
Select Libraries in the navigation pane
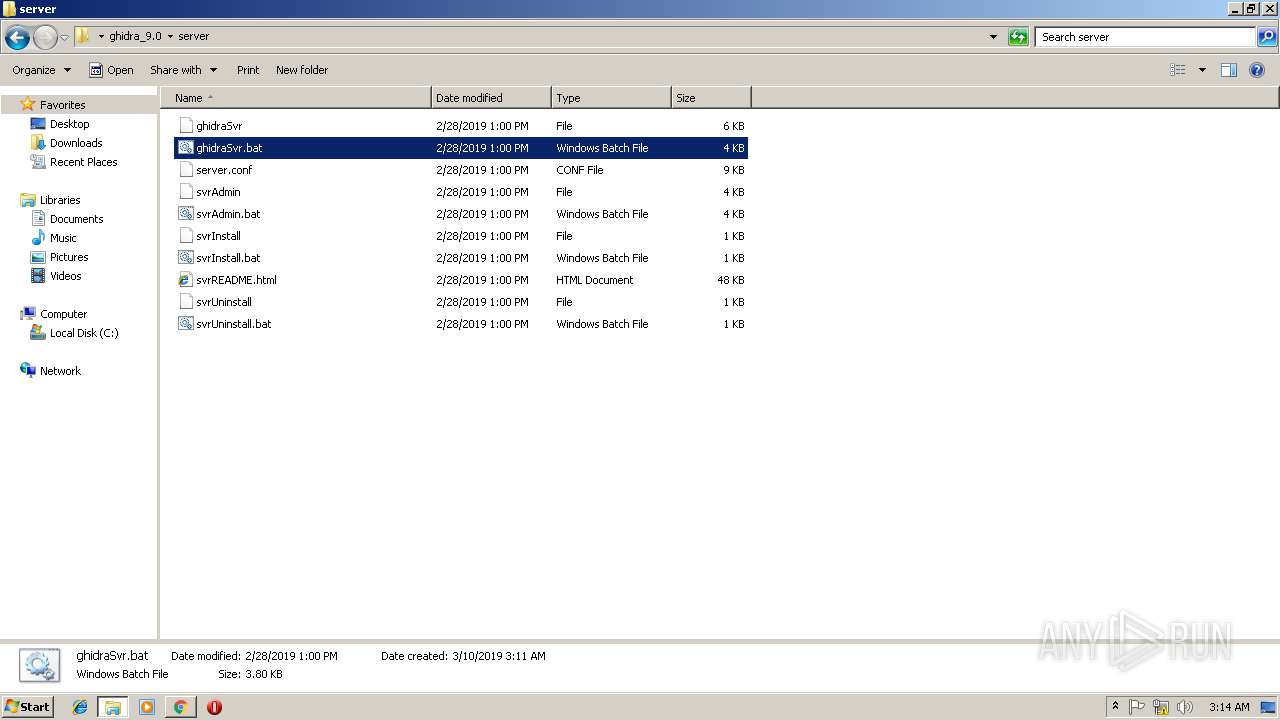[x=60, y=200]
